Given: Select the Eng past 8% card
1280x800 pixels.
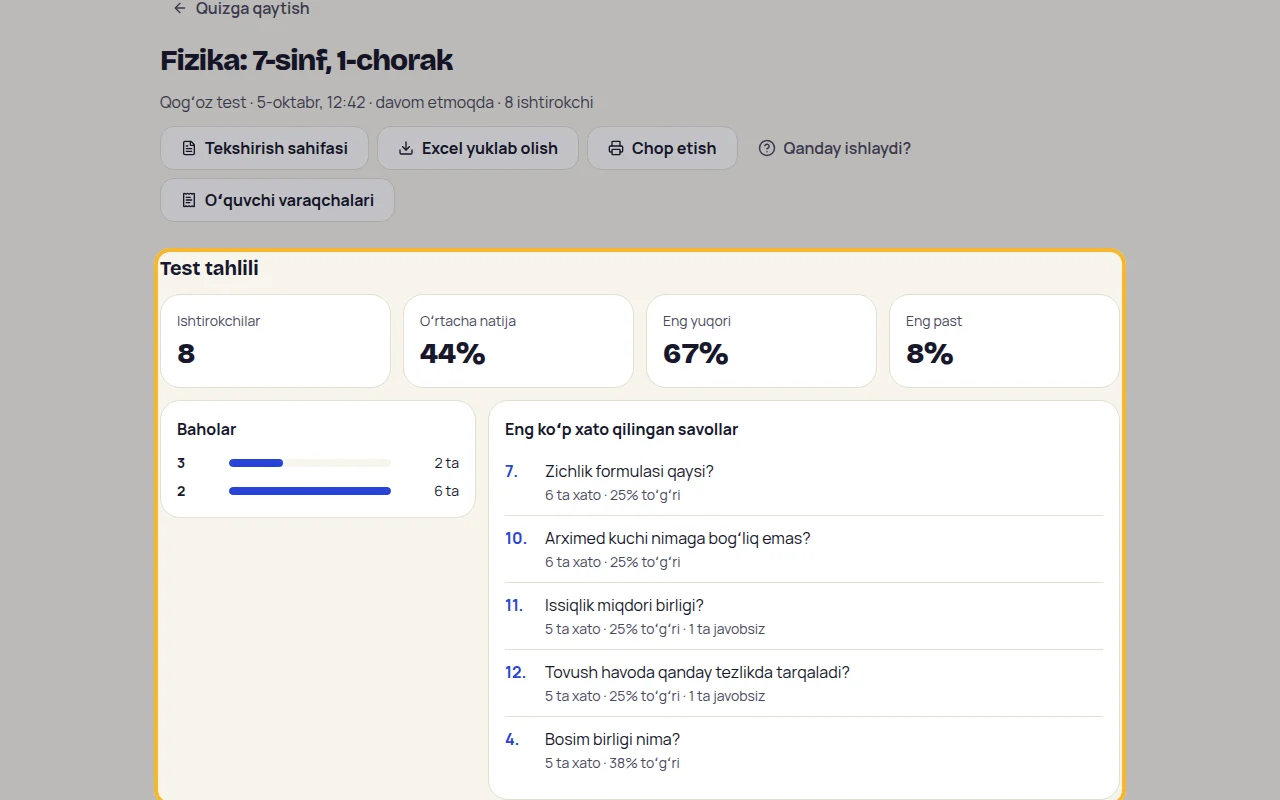Looking at the screenshot, I should point(1004,341).
